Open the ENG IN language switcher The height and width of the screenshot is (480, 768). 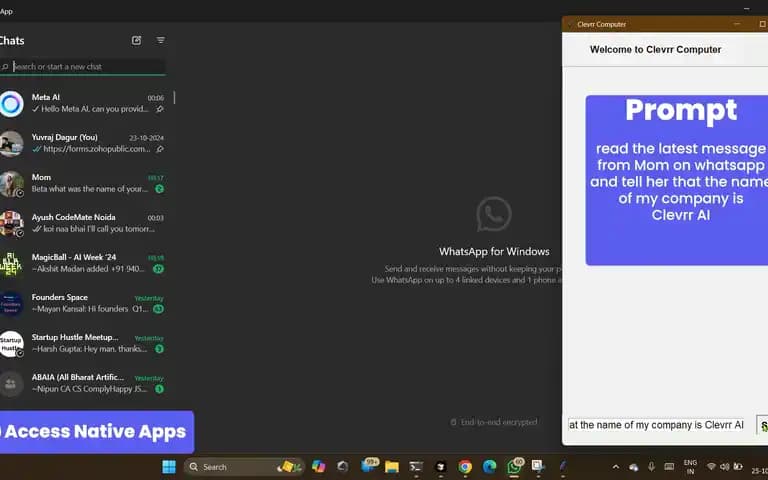(x=690, y=467)
